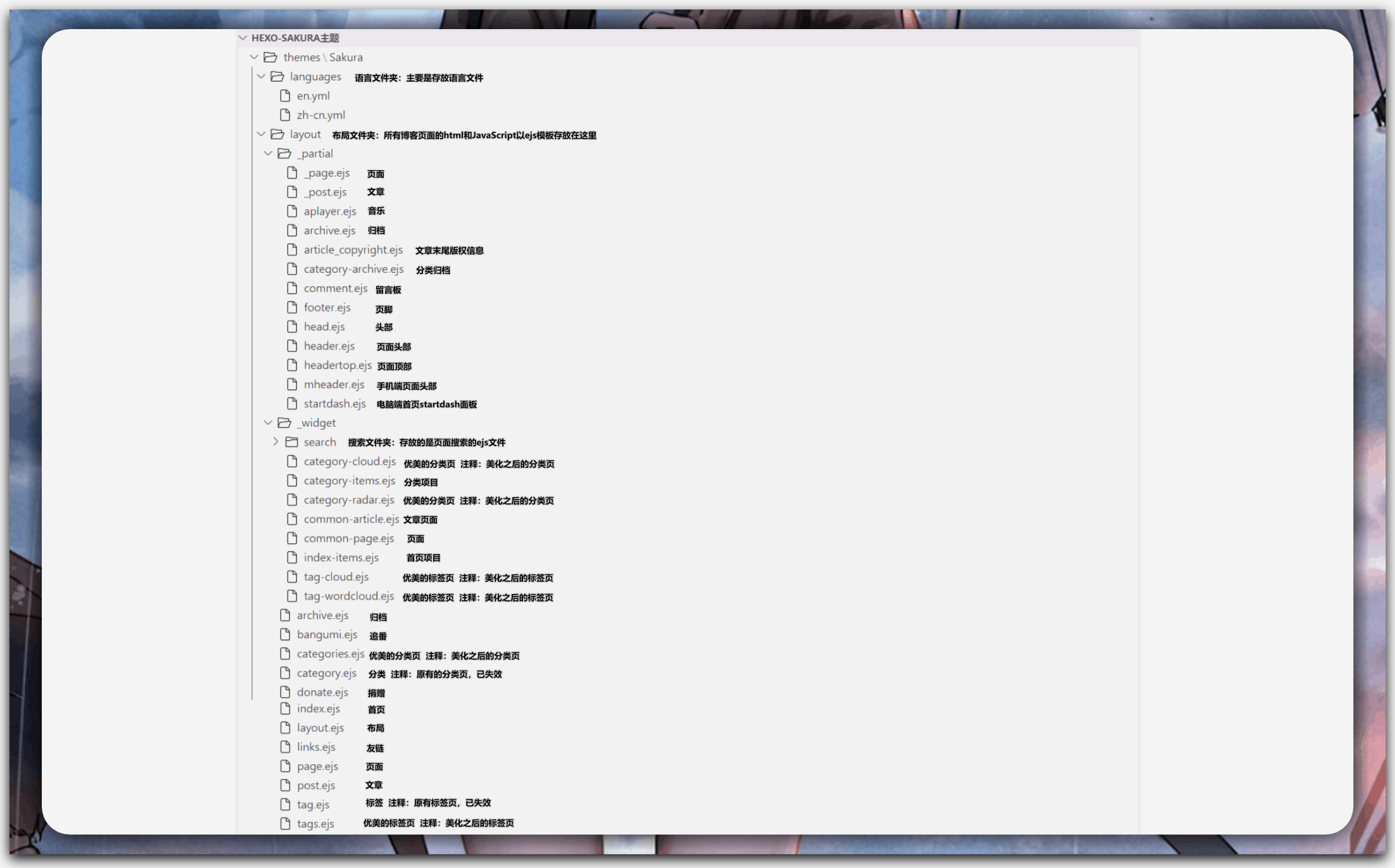Open mheader.ejs file name

pos(334,384)
